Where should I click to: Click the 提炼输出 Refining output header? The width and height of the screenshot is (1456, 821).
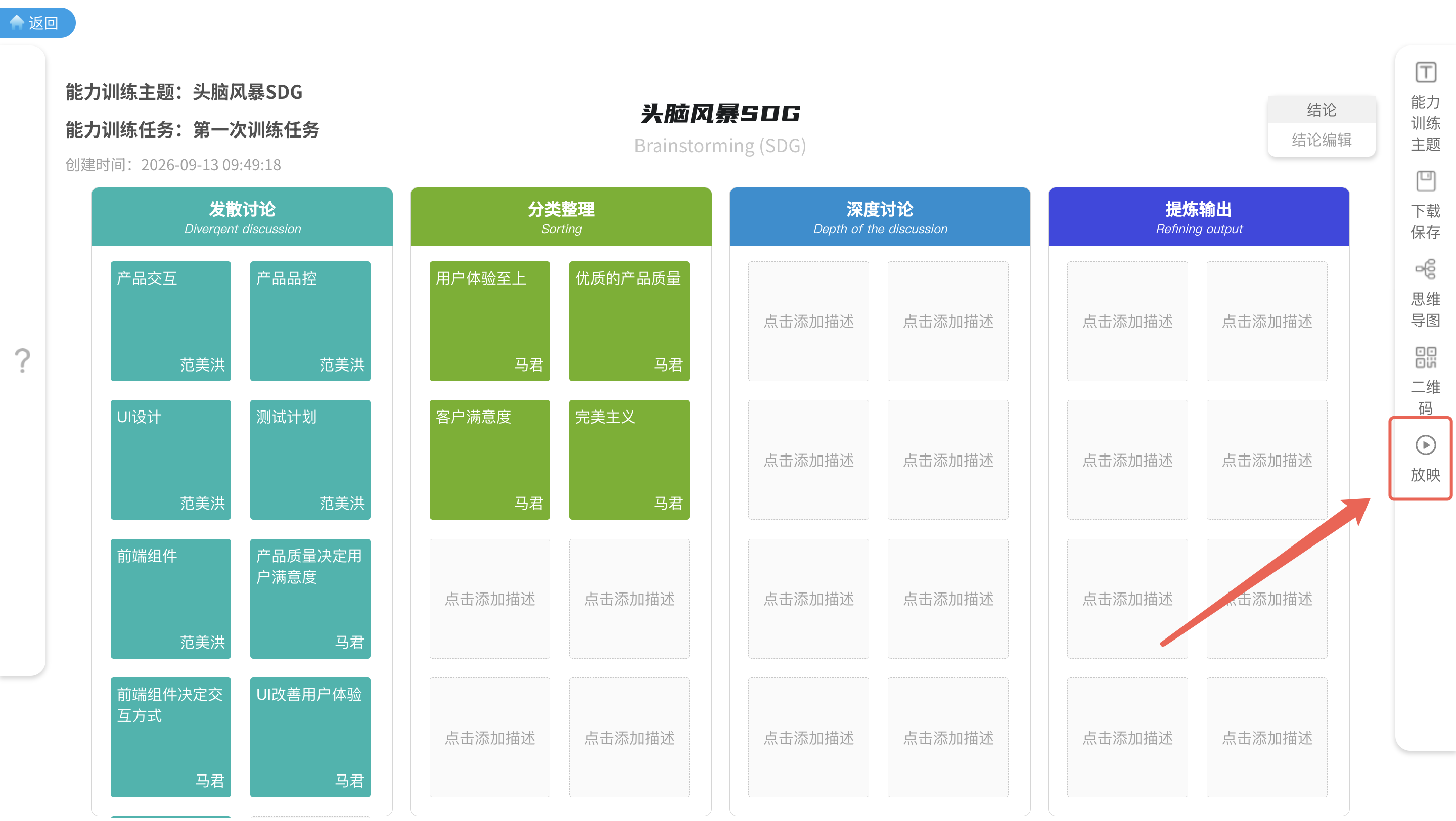(1198, 217)
